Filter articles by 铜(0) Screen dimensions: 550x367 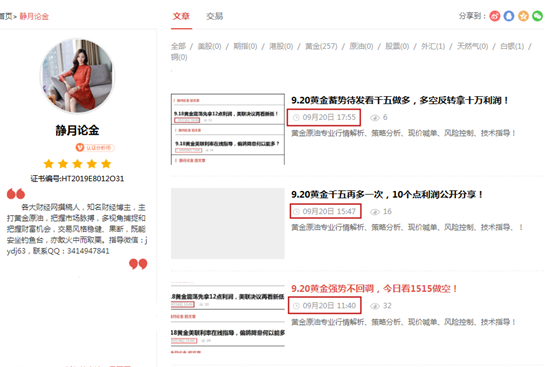tap(179, 57)
